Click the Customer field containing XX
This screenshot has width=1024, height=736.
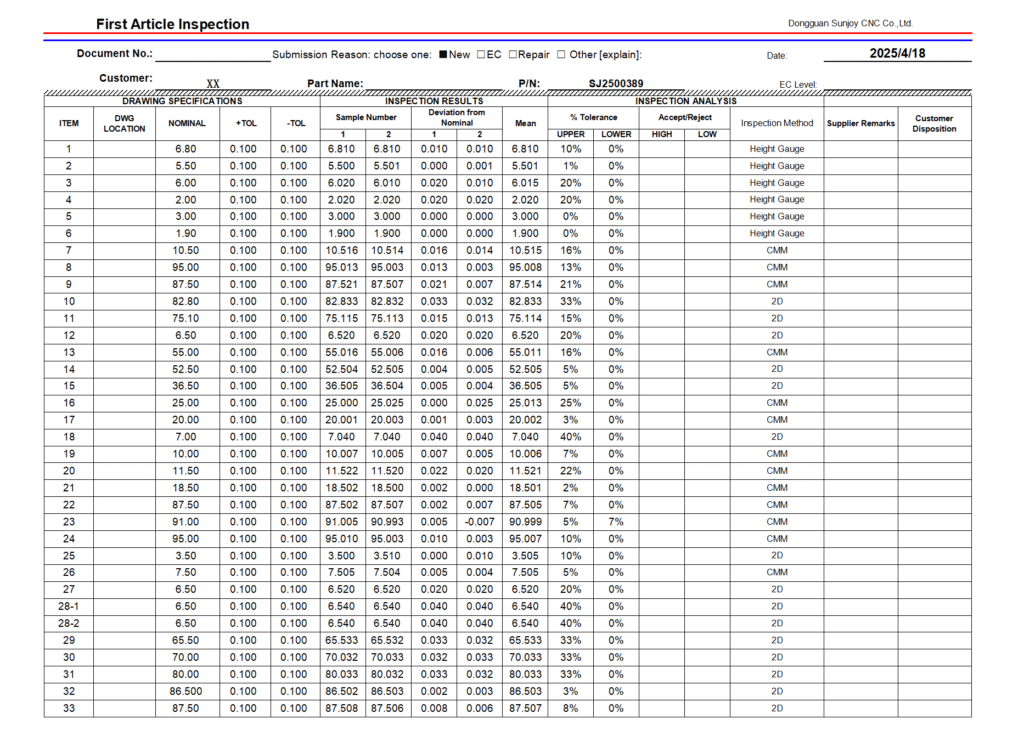pyautogui.click(x=213, y=84)
